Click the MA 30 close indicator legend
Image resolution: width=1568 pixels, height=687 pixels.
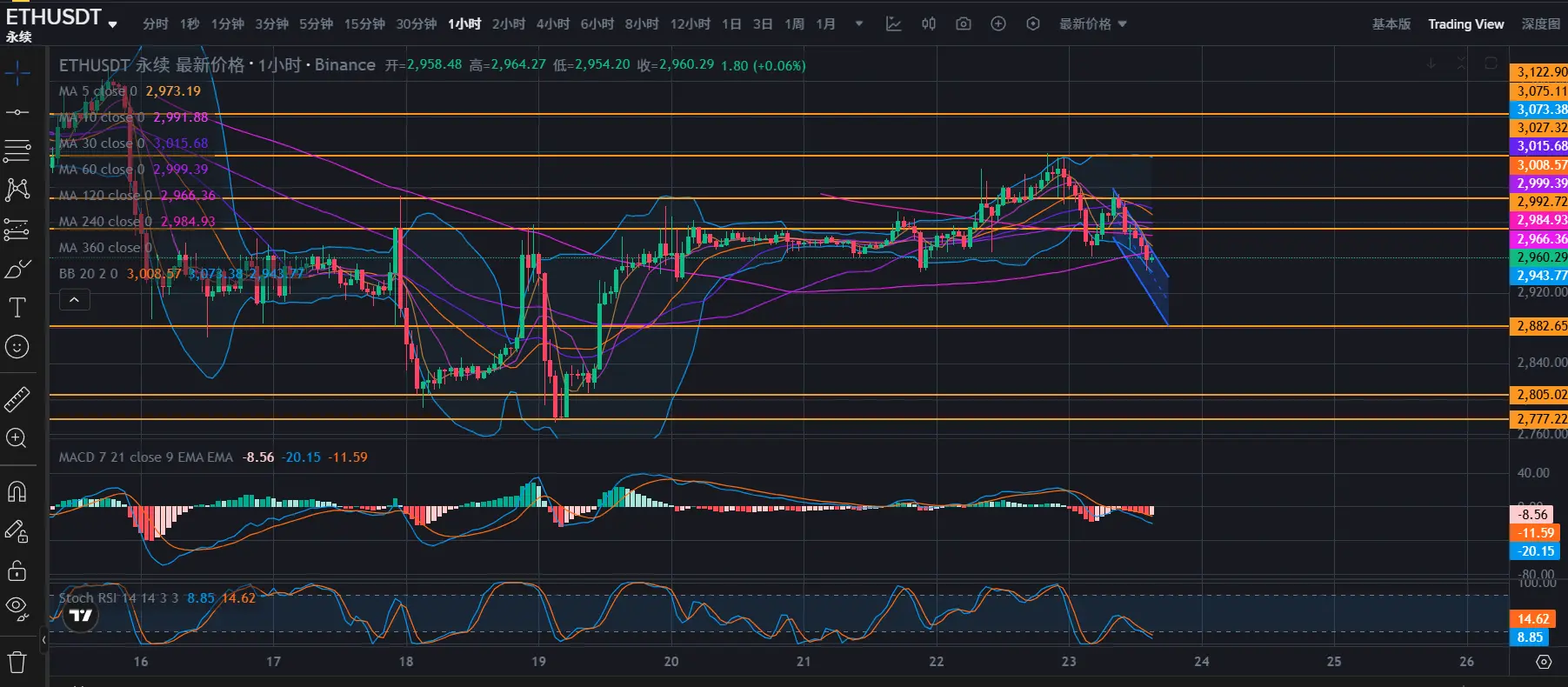(x=102, y=143)
